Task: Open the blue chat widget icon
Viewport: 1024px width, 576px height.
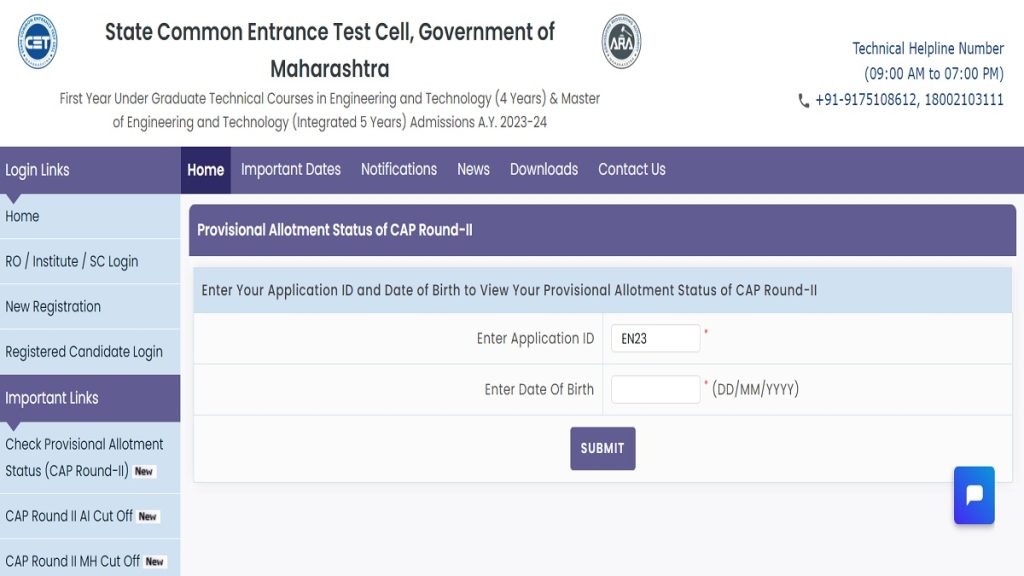Action: click(974, 495)
